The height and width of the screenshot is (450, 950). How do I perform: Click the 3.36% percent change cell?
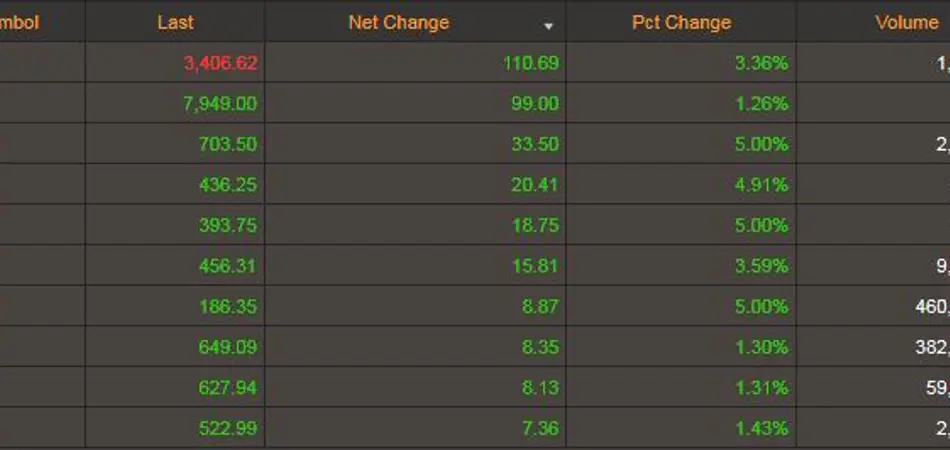[x=761, y=63]
